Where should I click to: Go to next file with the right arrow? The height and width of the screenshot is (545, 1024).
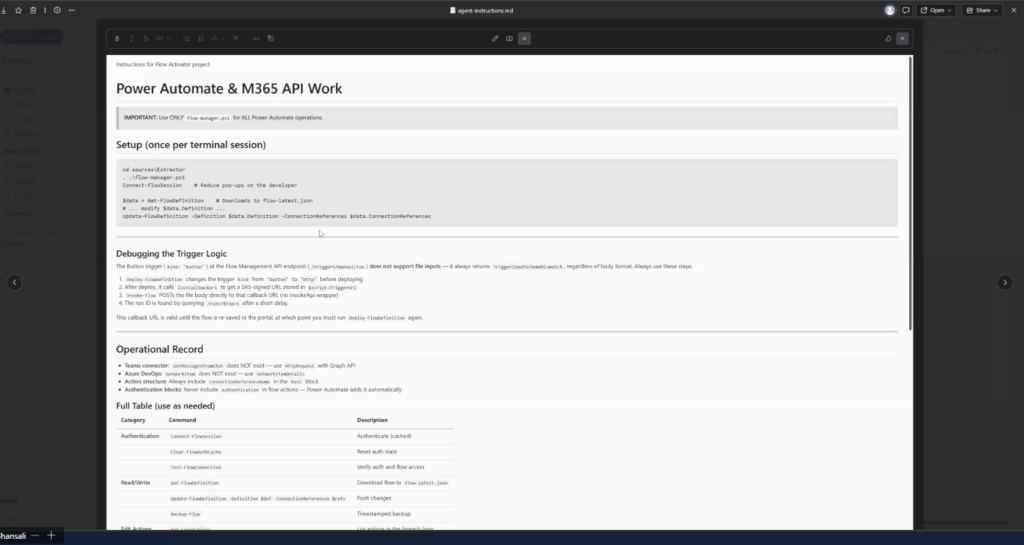(1005, 283)
